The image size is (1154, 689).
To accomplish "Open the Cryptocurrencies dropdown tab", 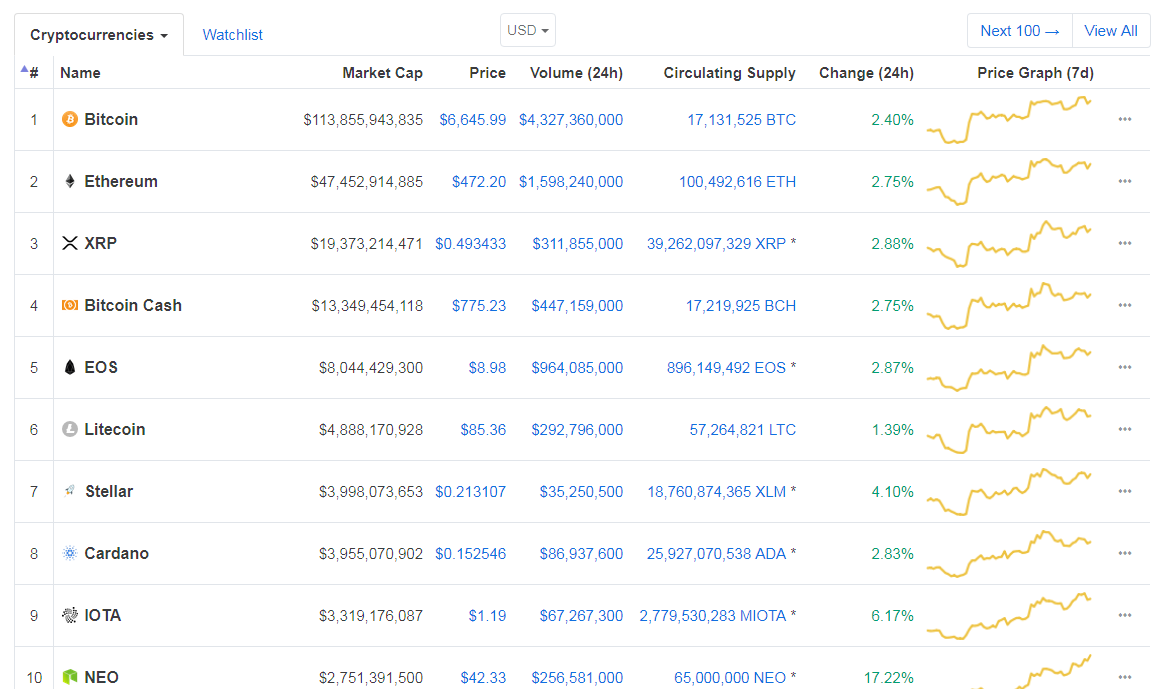I will tap(99, 35).
